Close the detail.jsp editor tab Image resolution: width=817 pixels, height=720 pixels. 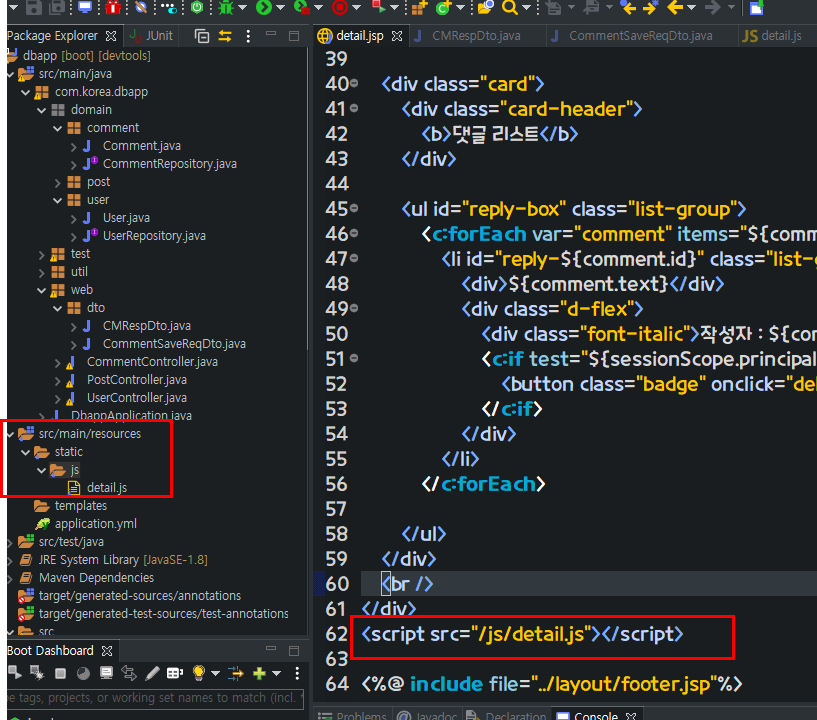pyautogui.click(x=397, y=36)
